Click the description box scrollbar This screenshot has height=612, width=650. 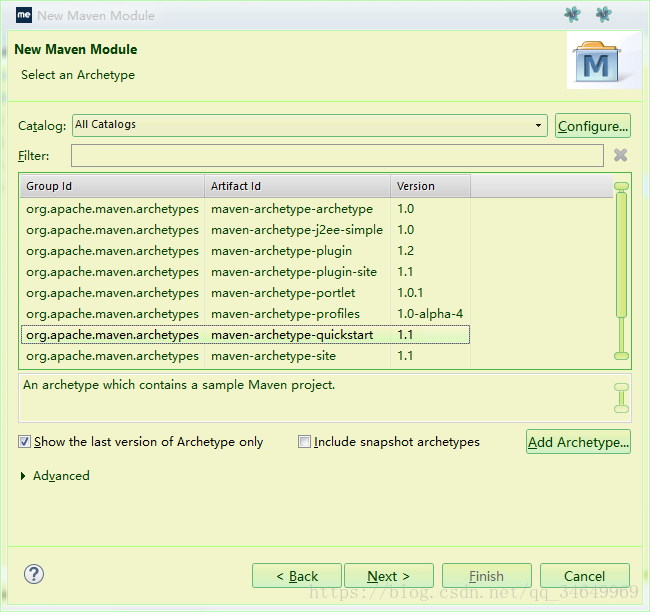(621, 398)
